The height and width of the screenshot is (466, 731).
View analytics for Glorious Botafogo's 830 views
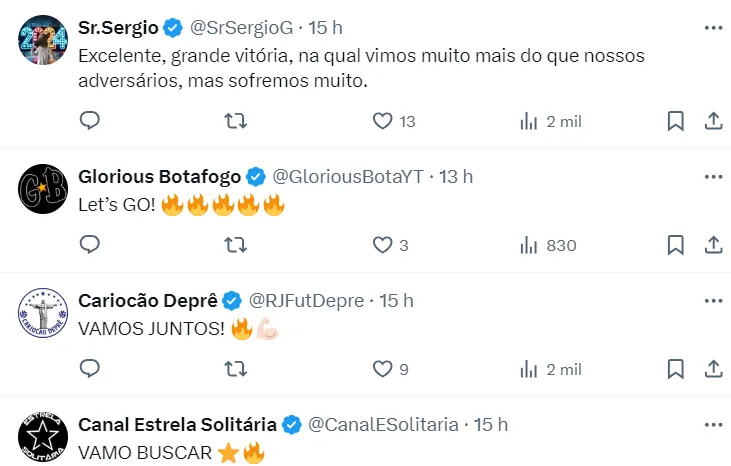[x=529, y=245]
